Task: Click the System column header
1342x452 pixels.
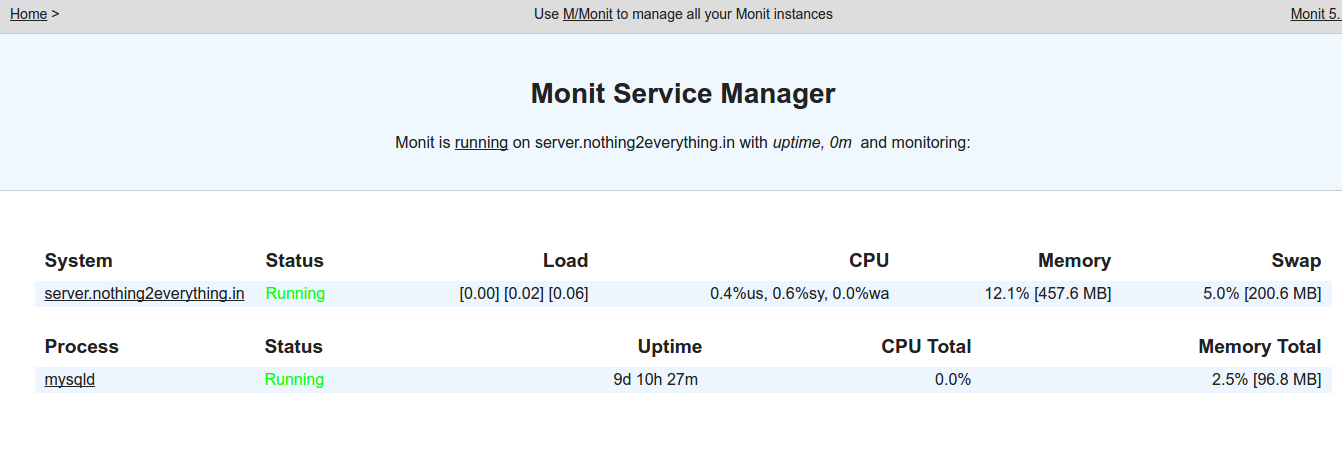Action: point(79,260)
